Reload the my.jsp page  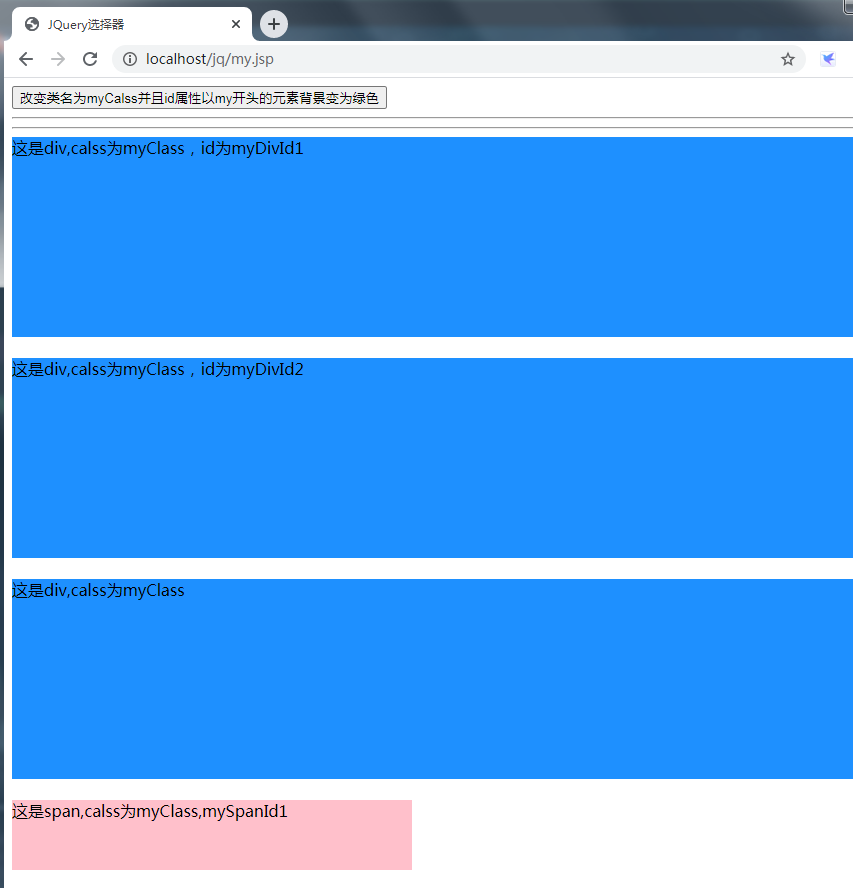tap(90, 59)
